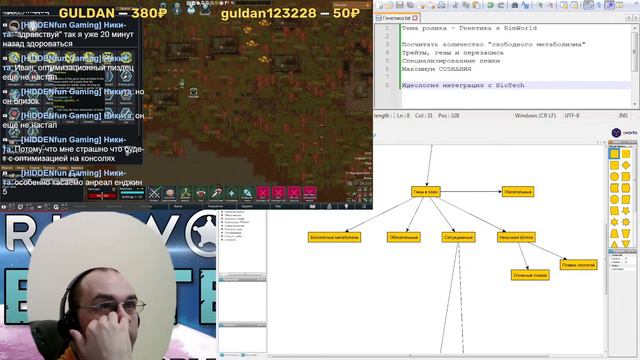Image resolution: width=640 pixels, height=360 pixels.
Task: Click the green Undo arrow in Notepad++
Action: (490, 5)
